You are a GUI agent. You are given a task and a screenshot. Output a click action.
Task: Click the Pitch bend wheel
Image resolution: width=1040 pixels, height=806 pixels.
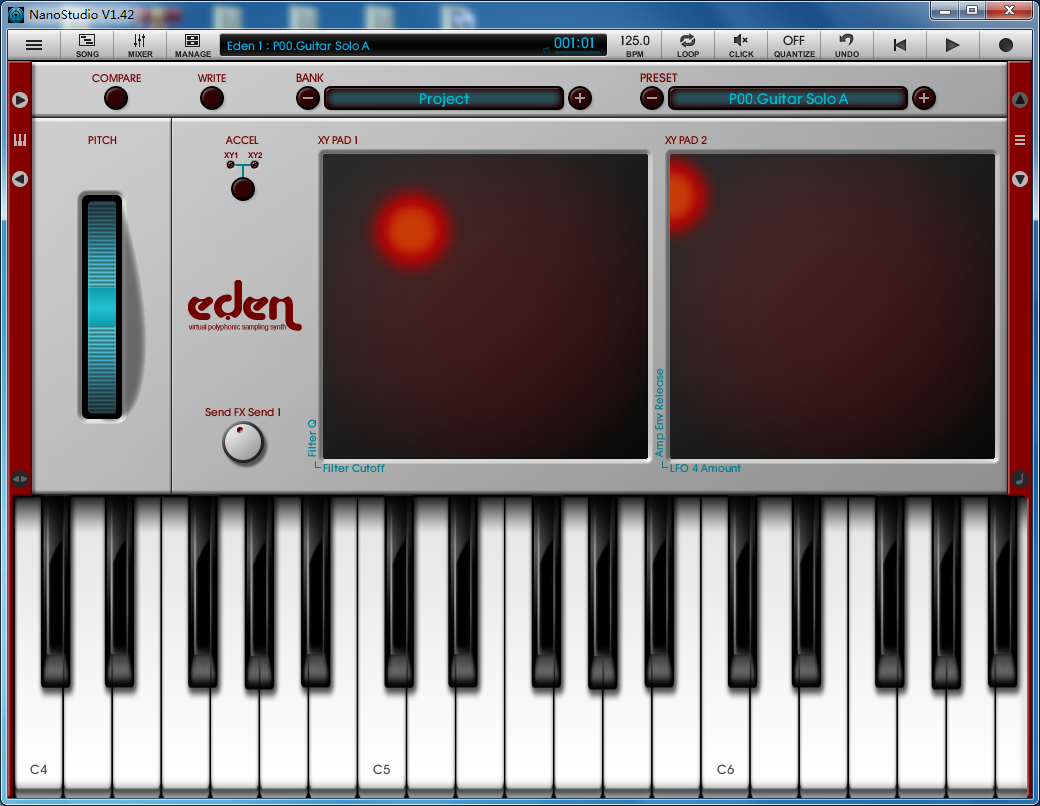(x=102, y=306)
